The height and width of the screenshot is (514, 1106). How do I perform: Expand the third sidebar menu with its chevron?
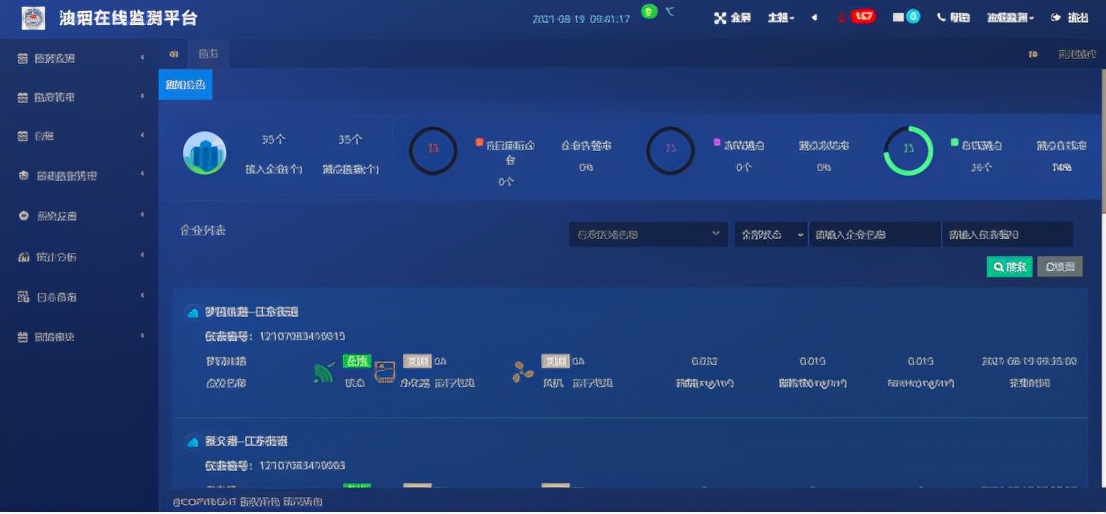click(x=142, y=135)
